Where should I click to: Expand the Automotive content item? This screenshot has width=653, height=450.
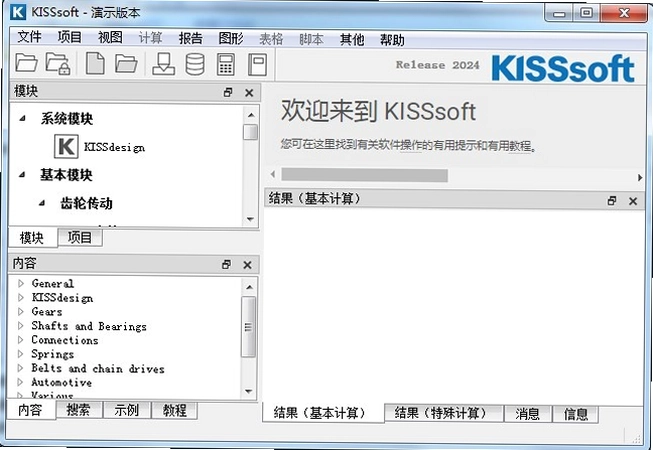tap(21, 382)
